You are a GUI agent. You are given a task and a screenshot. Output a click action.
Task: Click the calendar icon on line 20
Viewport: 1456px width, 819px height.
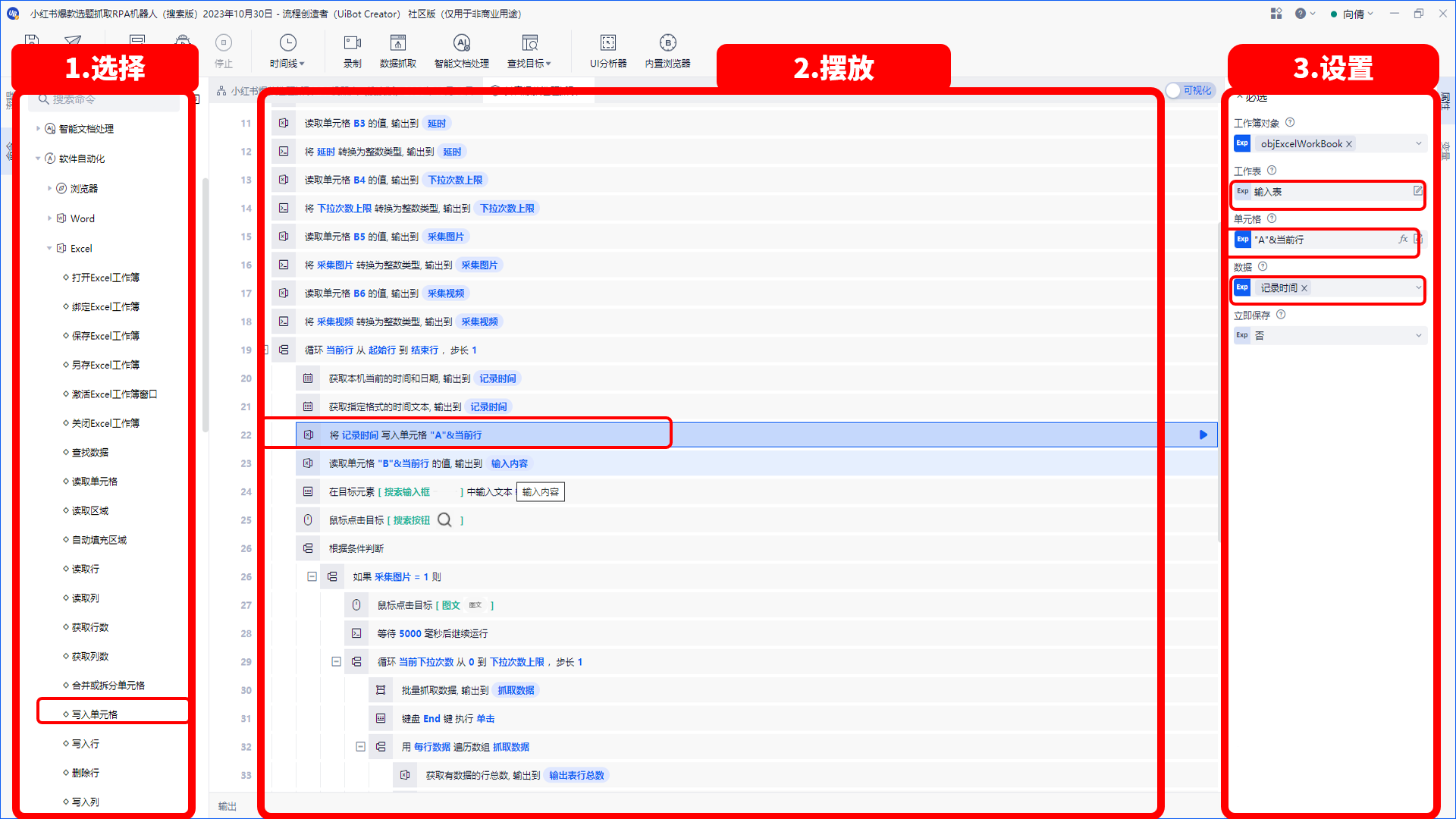308,378
